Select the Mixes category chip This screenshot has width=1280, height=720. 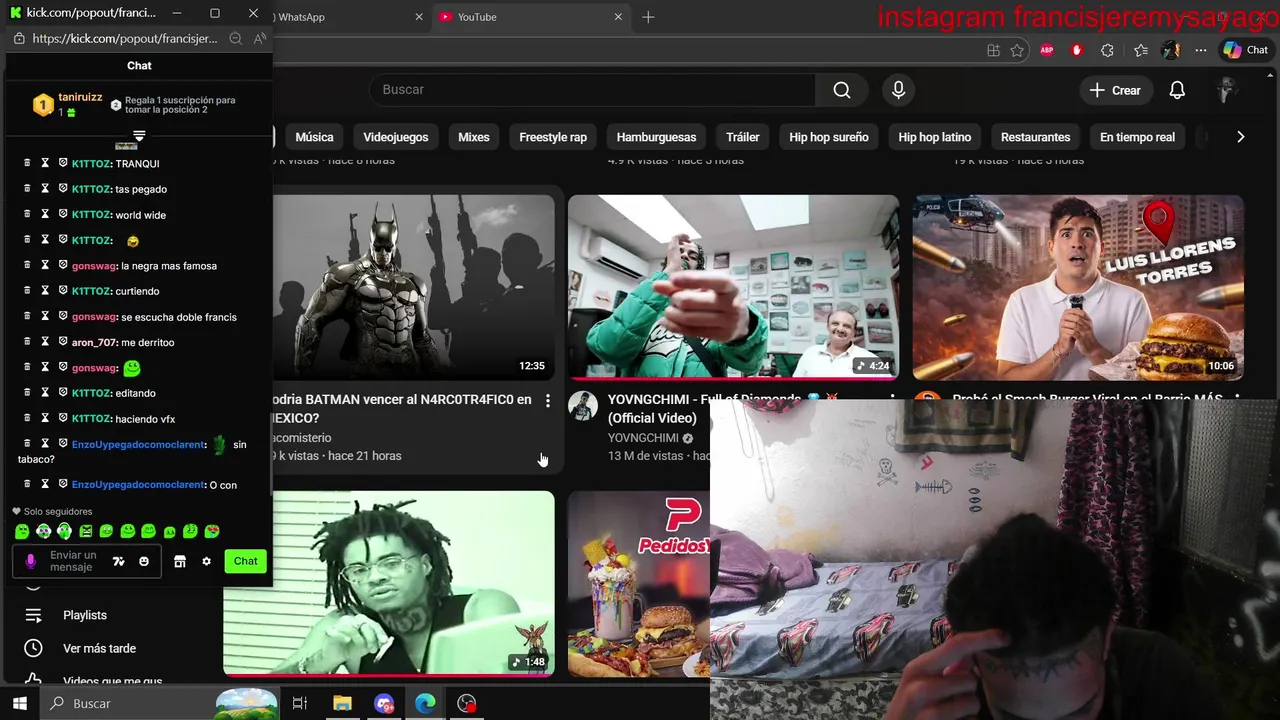474,137
